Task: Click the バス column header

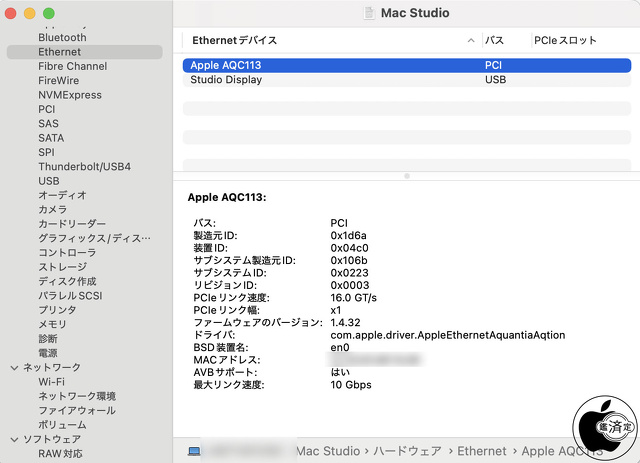Action: point(494,41)
